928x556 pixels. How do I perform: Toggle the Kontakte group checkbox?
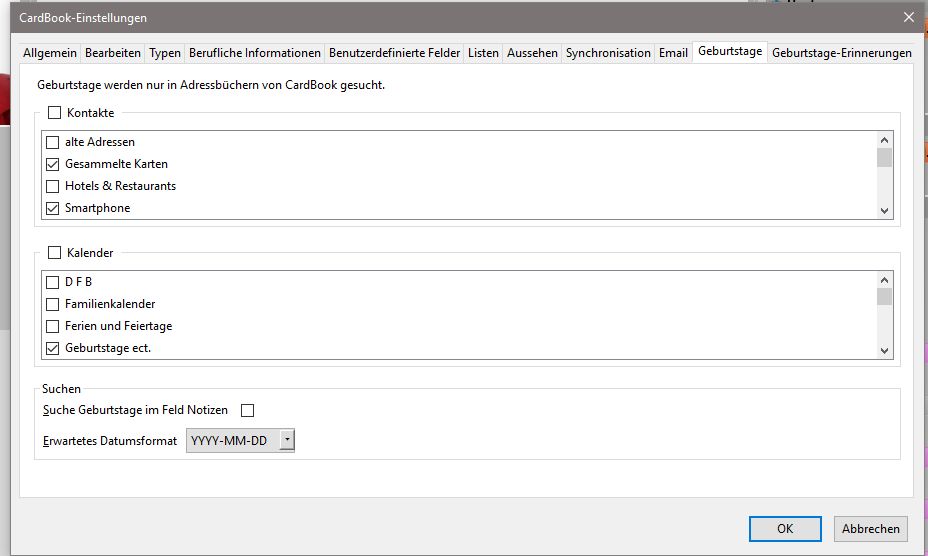tap(54, 113)
